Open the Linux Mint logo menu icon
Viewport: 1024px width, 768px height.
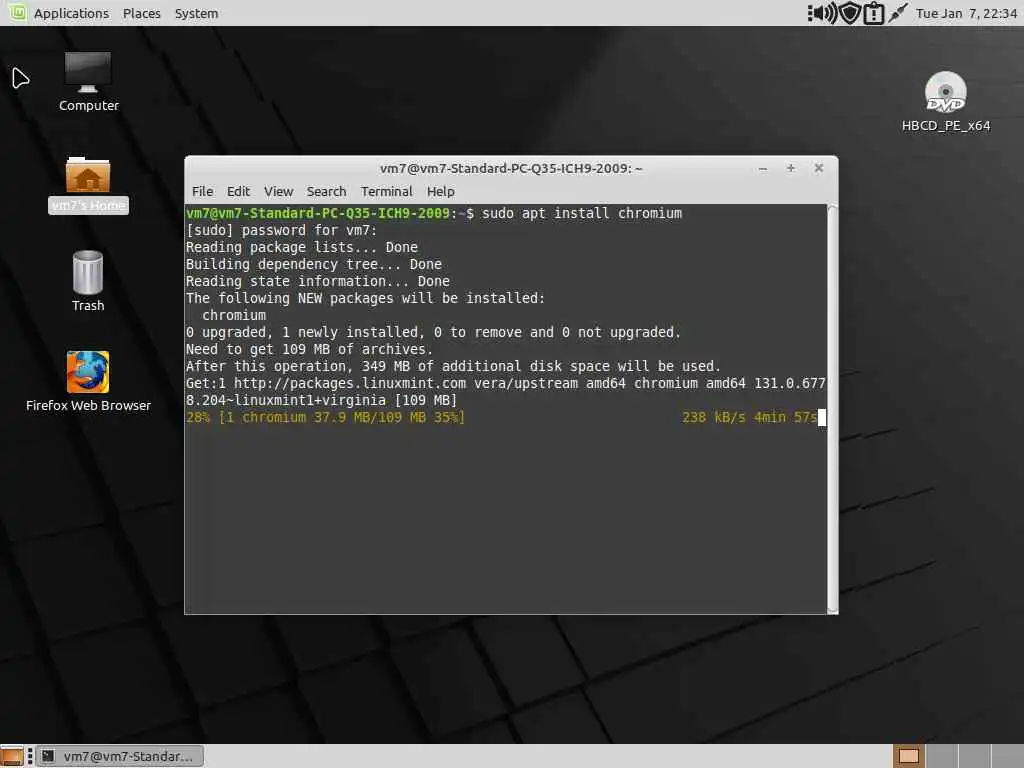pos(18,12)
